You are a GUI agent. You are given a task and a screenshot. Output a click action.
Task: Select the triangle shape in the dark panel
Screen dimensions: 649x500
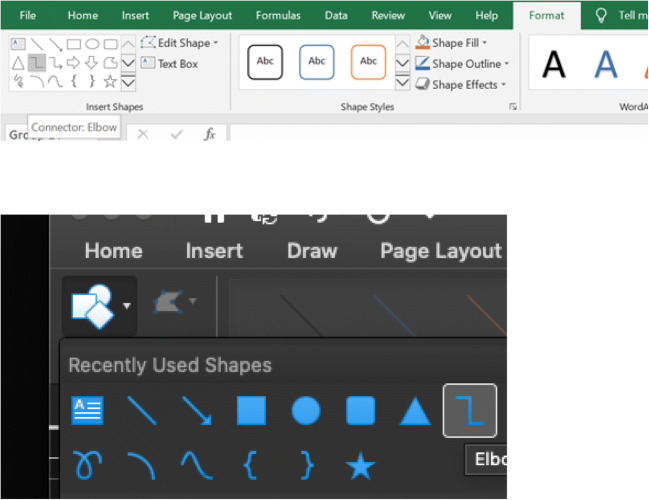pyautogui.click(x=415, y=411)
